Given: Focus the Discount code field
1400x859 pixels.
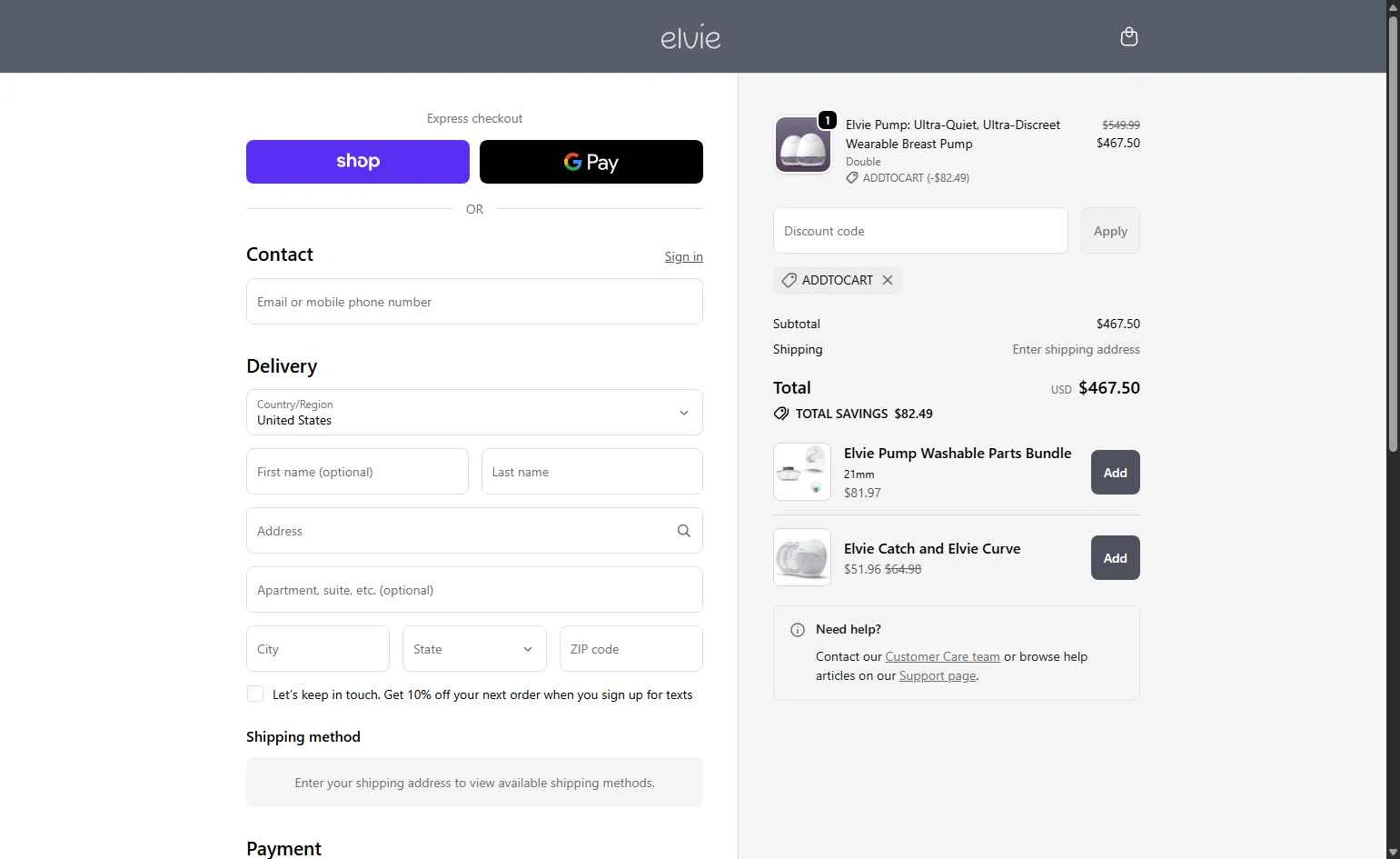Looking at the screenshot, I should coord(920,231).
